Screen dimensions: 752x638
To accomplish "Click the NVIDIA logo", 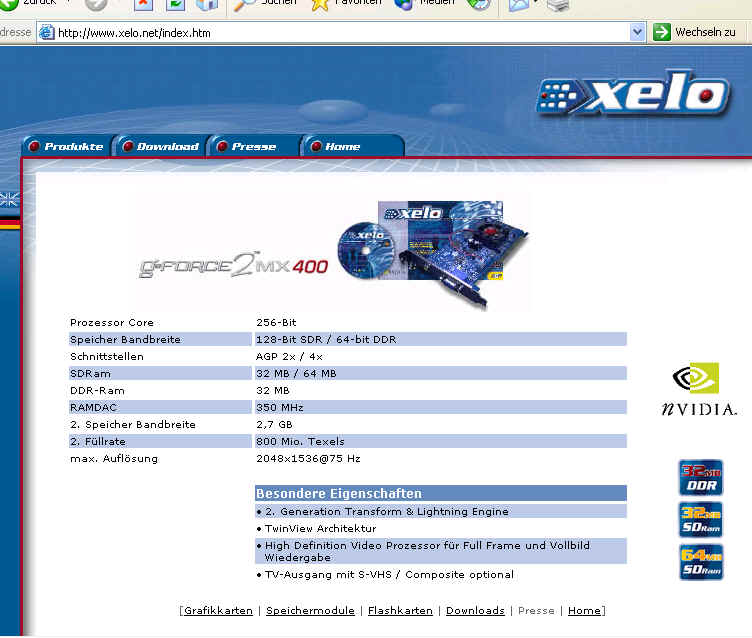I will pos(699,389).
